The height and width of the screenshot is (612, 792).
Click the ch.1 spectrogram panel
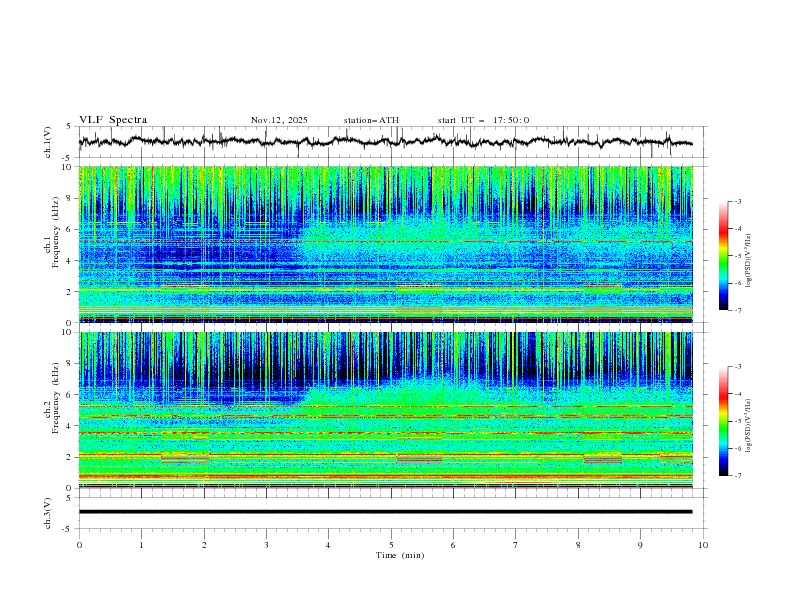pyautogui.click(x=386, y=244)
